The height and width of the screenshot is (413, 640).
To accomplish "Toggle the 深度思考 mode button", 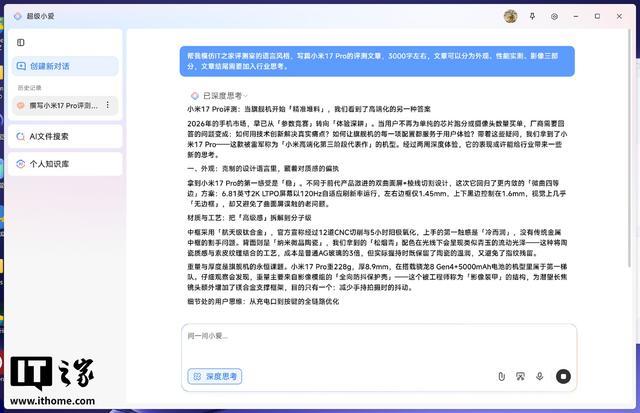I will pyautogui.click(x=215, y=376).
